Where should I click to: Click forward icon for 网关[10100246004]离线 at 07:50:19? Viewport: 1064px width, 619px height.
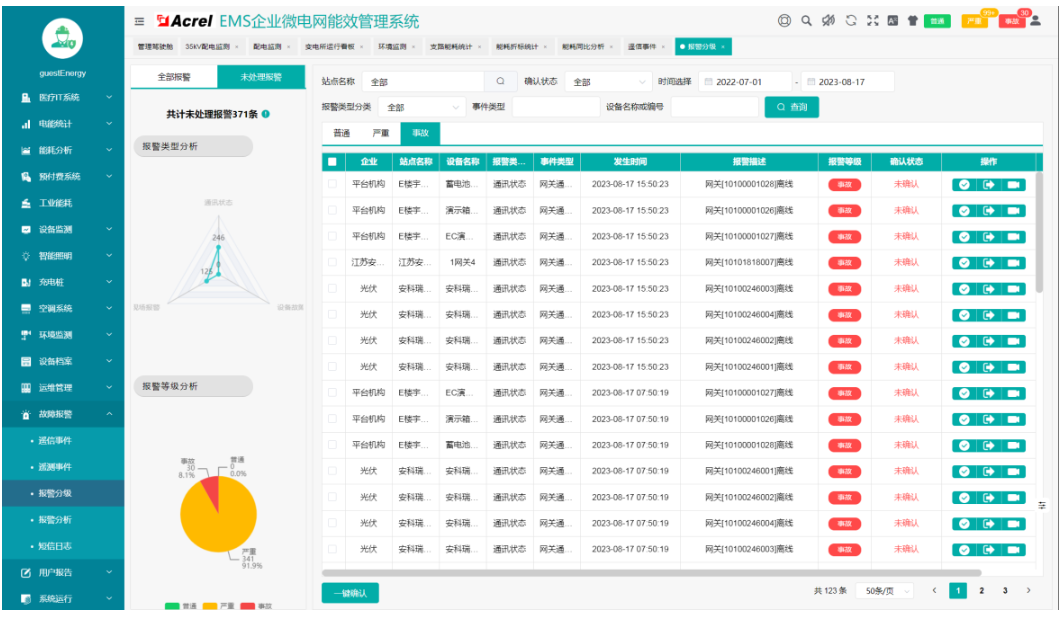coord(989,524)
